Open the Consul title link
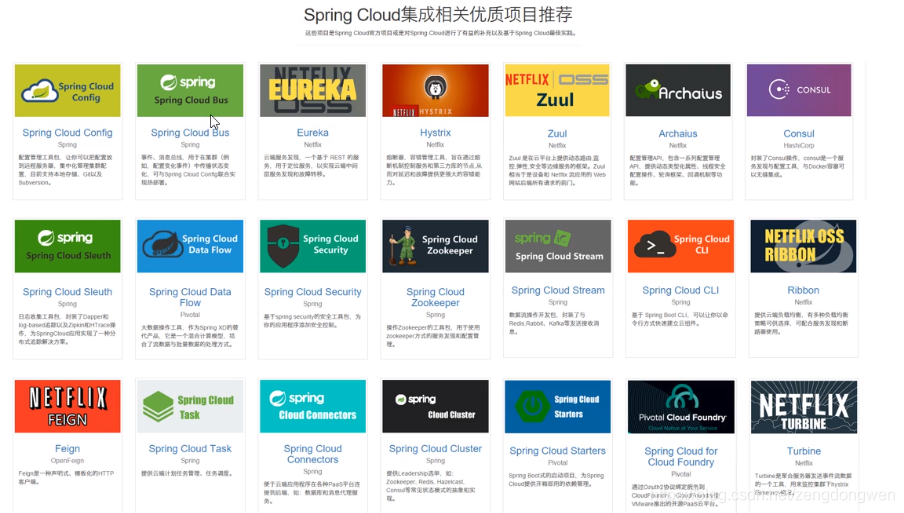904x513 pixels. 799,133
